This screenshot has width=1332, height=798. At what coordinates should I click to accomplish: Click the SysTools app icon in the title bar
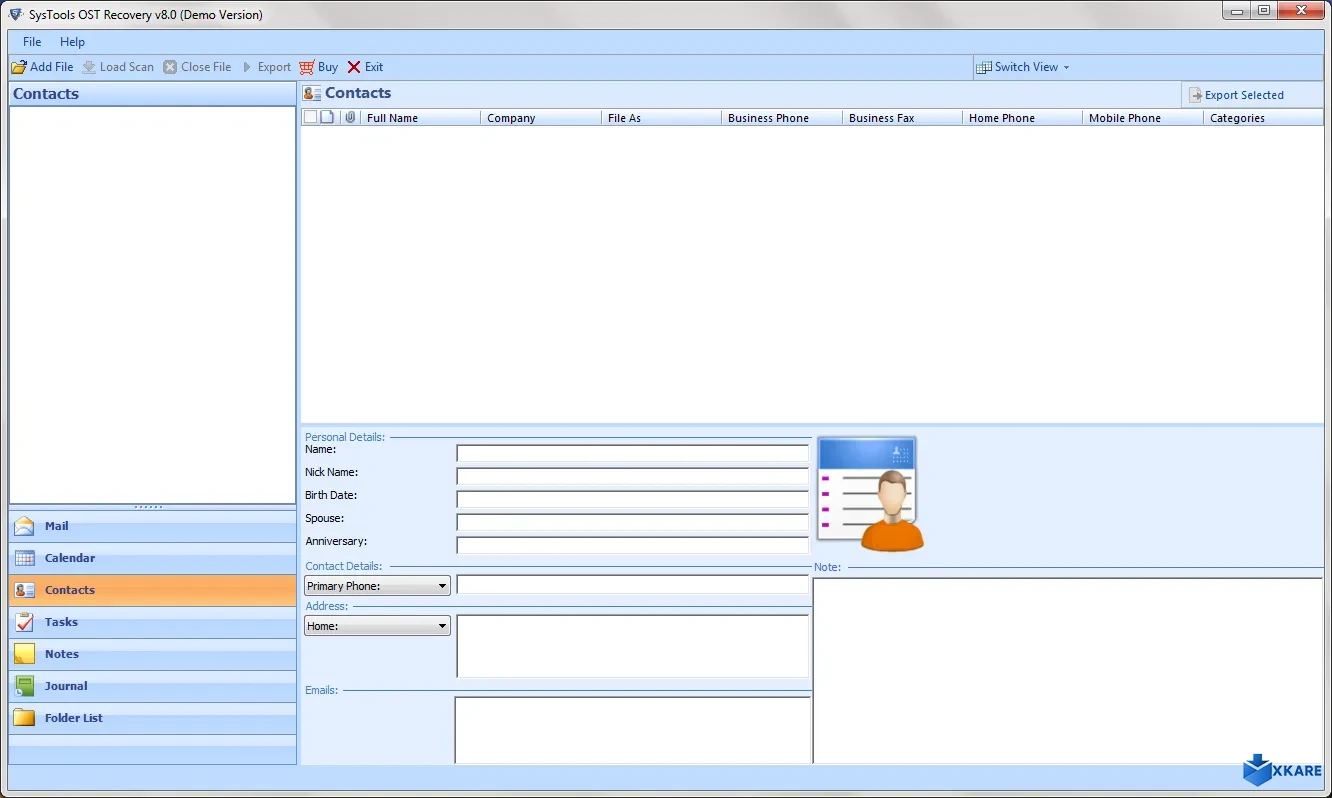coord(16,14)
